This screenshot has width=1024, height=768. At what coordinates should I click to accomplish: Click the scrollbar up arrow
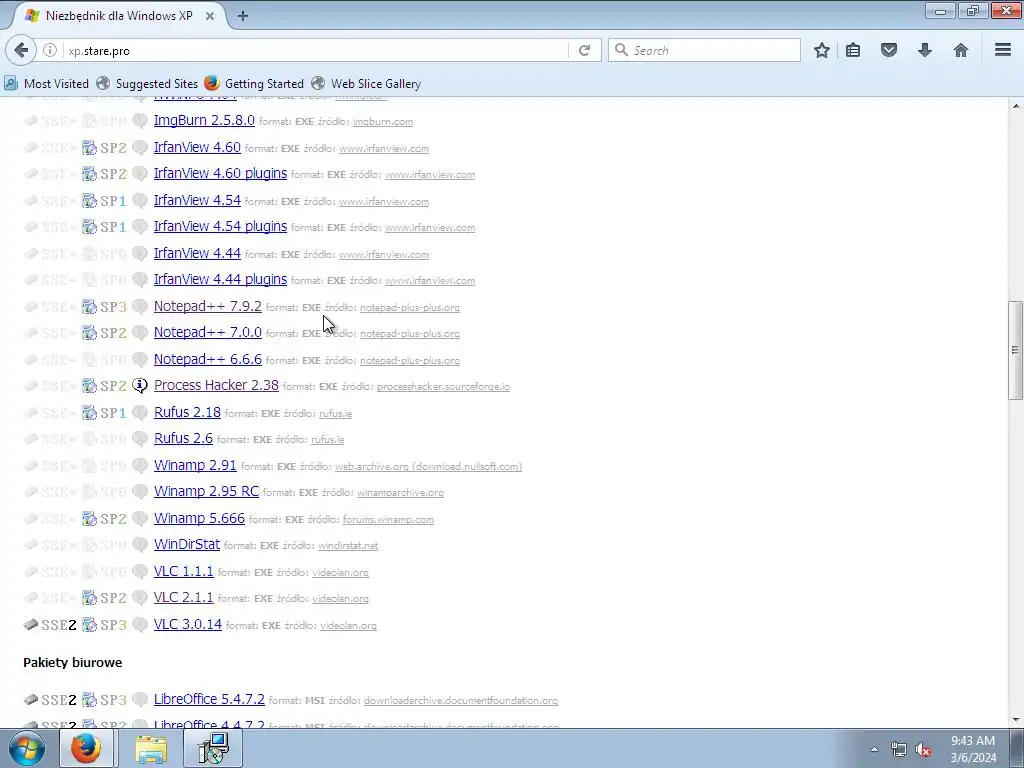(1016, 105)
